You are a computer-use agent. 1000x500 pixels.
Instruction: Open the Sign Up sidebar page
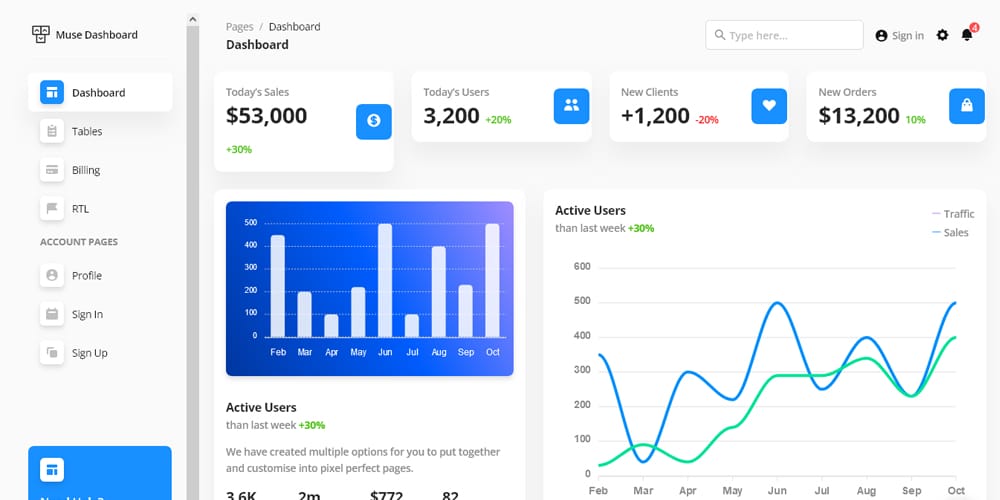pyautogui.click(x=100, y=353)
